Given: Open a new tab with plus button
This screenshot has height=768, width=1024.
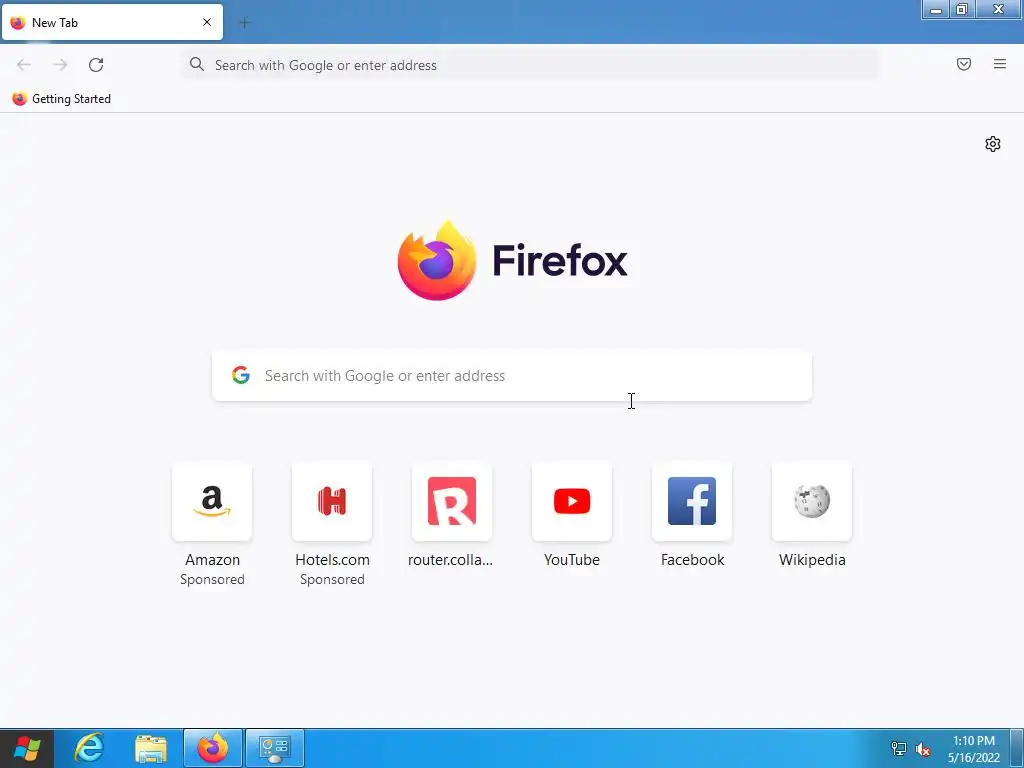Looking at the screenshot, I should pos(244,23).
